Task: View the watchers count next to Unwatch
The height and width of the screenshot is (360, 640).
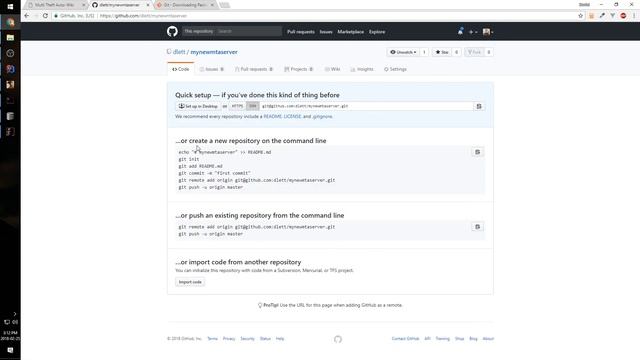Action: point(424,52)
